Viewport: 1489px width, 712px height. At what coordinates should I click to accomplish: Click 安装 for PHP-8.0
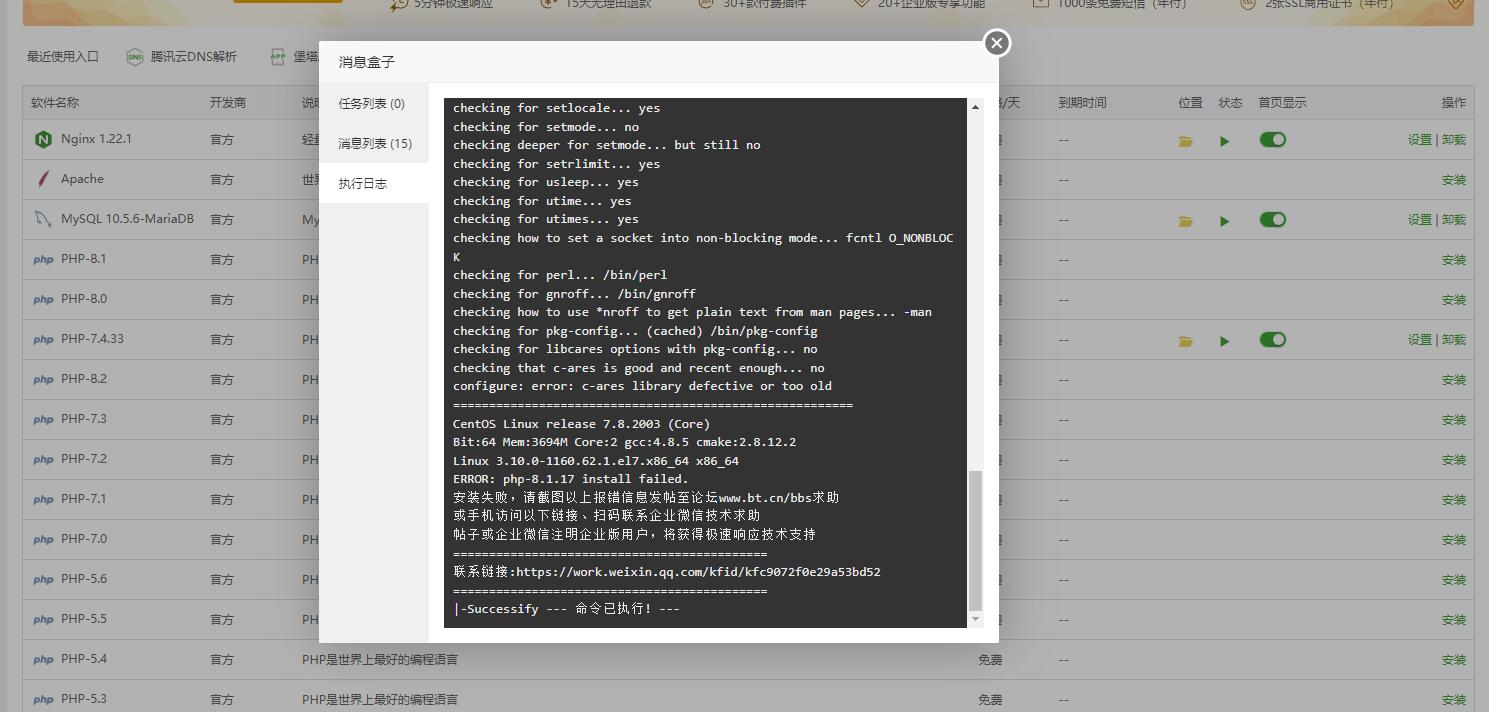click(x=1454, y=300)
